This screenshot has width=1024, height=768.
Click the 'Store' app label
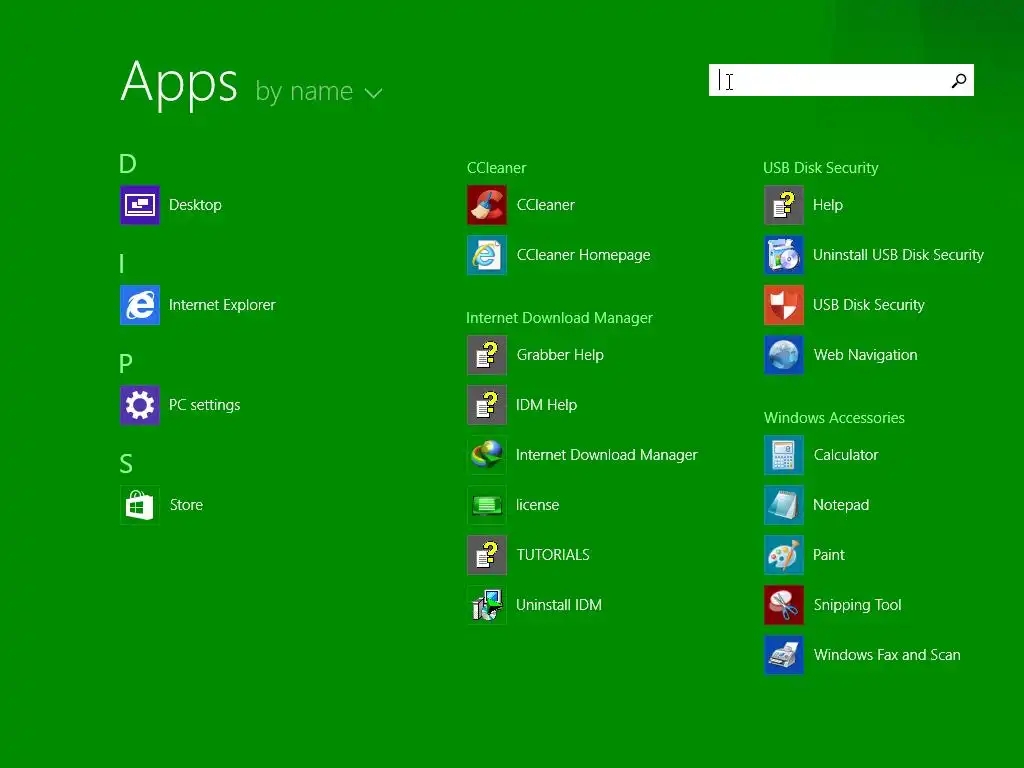coord(186,505)
